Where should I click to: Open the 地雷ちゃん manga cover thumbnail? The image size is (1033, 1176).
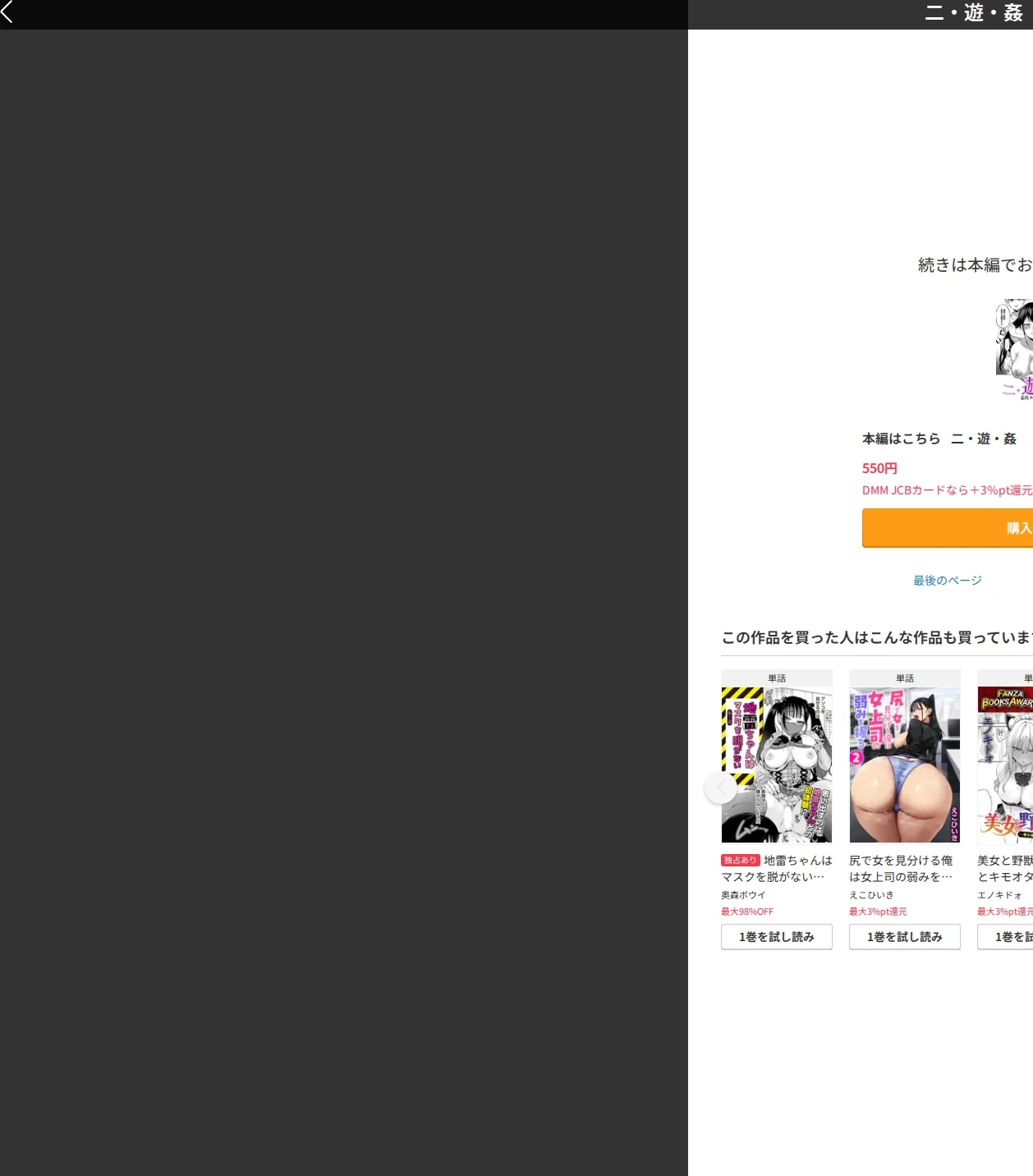(x=777, y=765)
